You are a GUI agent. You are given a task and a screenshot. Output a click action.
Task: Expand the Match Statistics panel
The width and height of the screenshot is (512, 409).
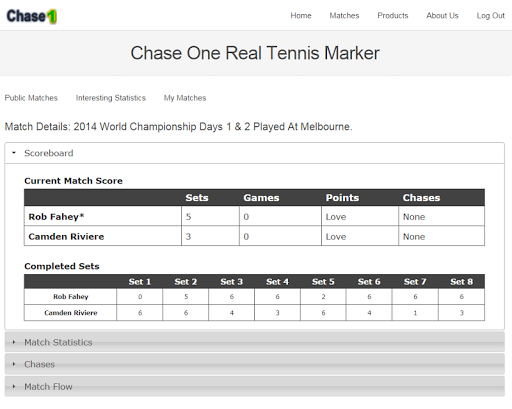click(254, 342)
